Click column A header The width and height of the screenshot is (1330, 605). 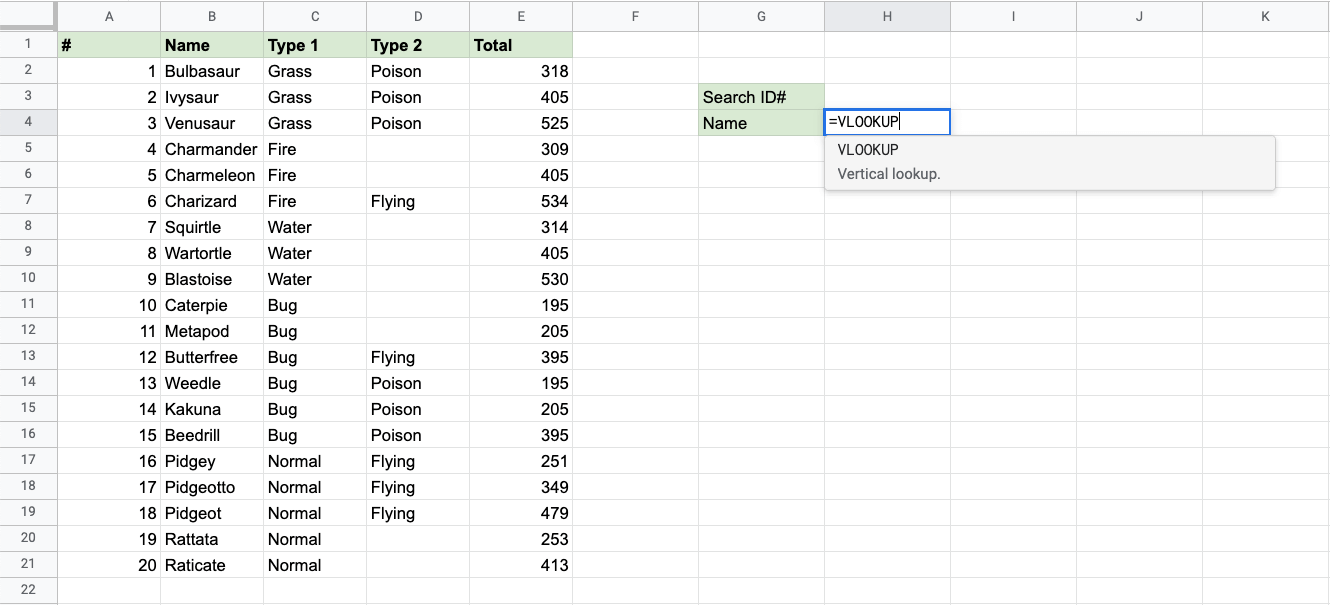(x=109, y=16)
